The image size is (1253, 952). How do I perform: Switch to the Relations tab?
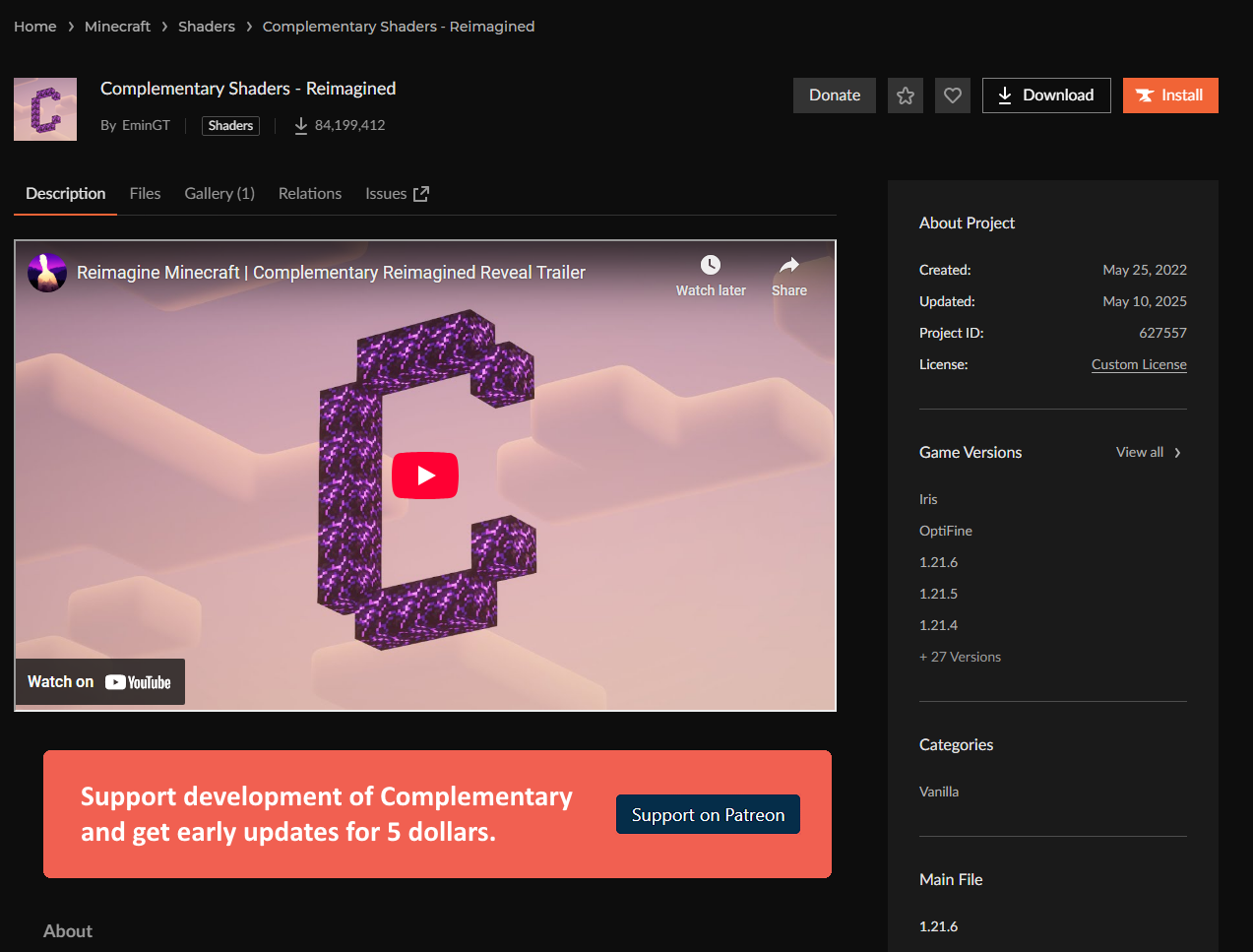310,194
